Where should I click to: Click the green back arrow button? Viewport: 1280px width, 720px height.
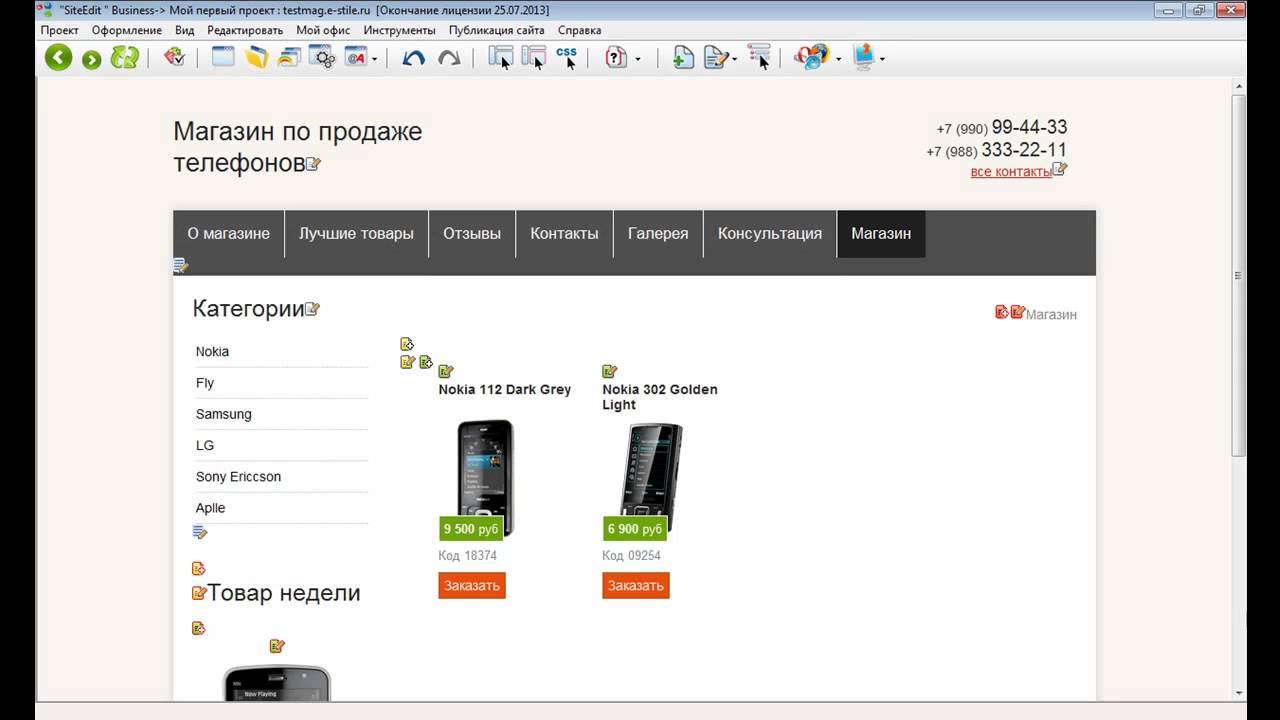(x=59, y=57)
